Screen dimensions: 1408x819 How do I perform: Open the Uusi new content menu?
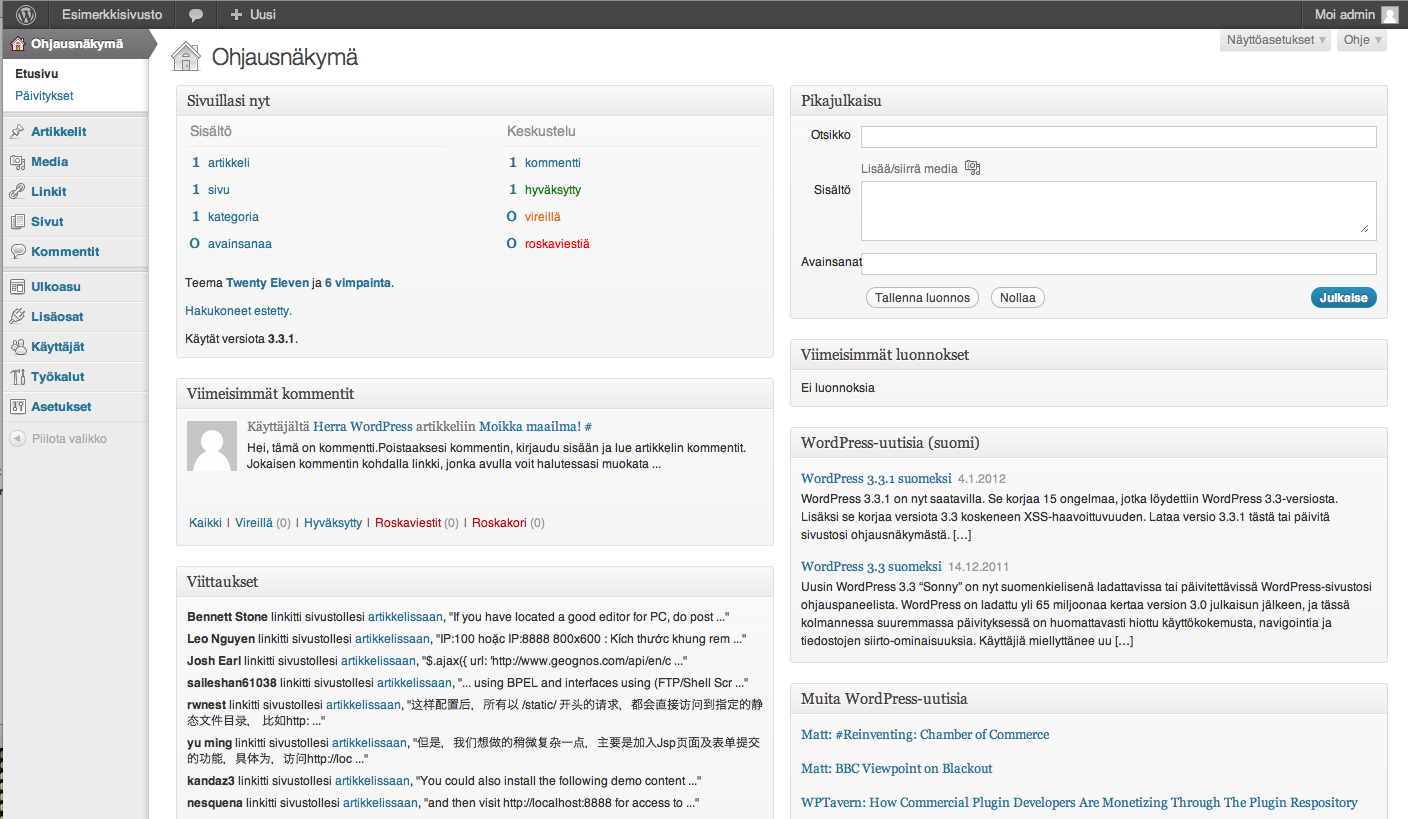253,15
